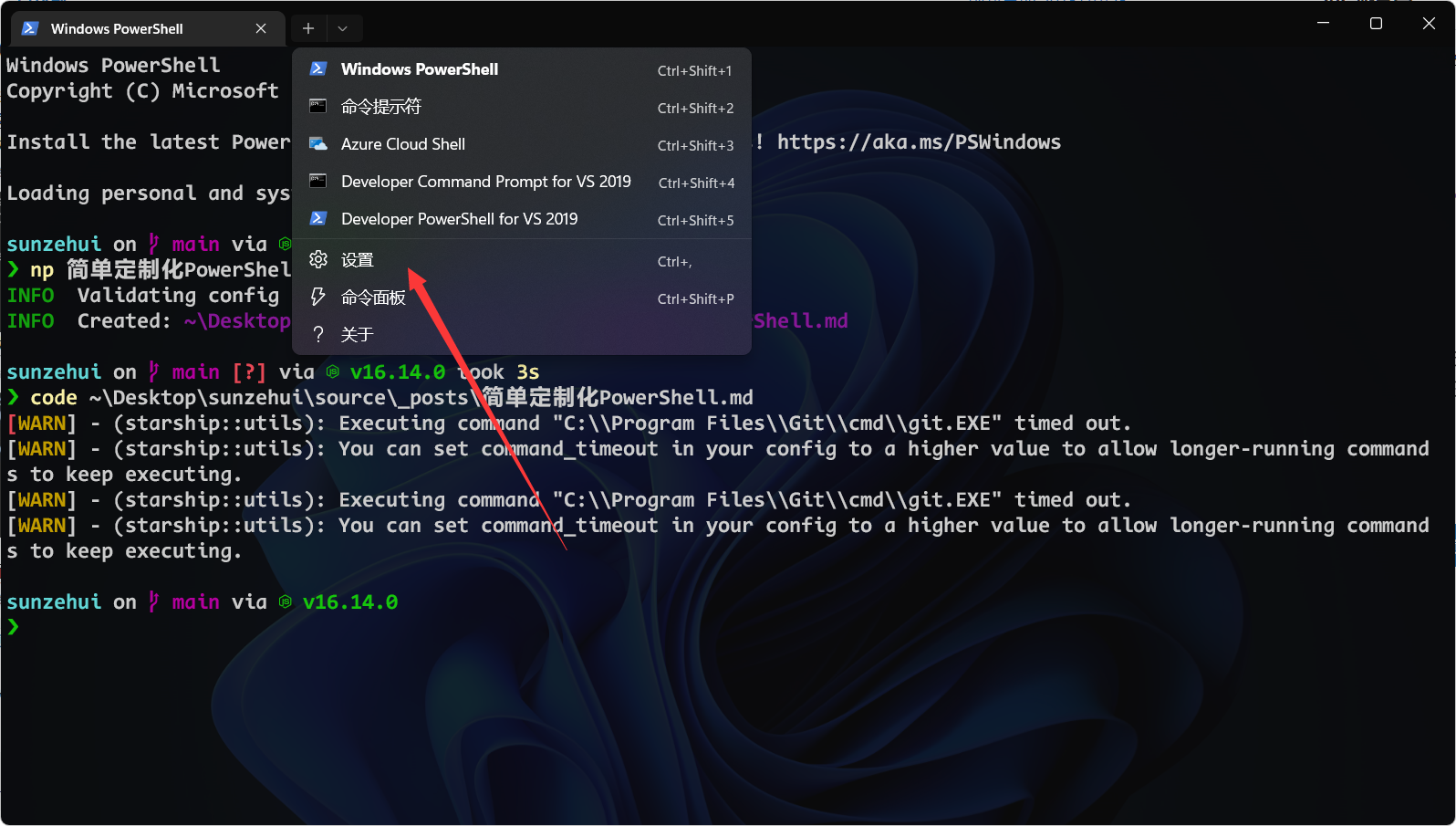This screenshot has height=826, width=1456.
Task: Open 设置 settings entry
Action: [x=521, y=260]
